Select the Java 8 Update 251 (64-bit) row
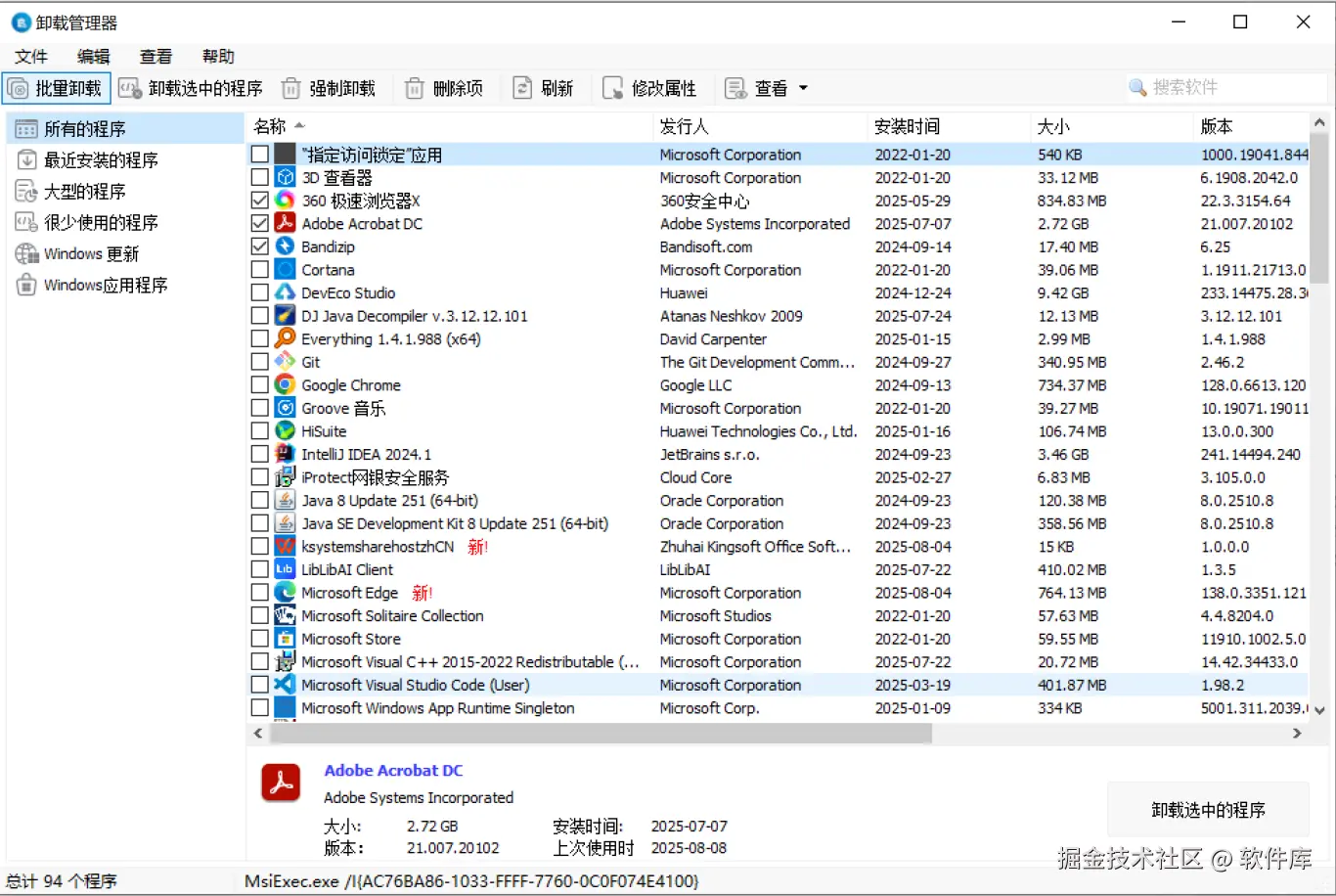 [x=778, y=500]
